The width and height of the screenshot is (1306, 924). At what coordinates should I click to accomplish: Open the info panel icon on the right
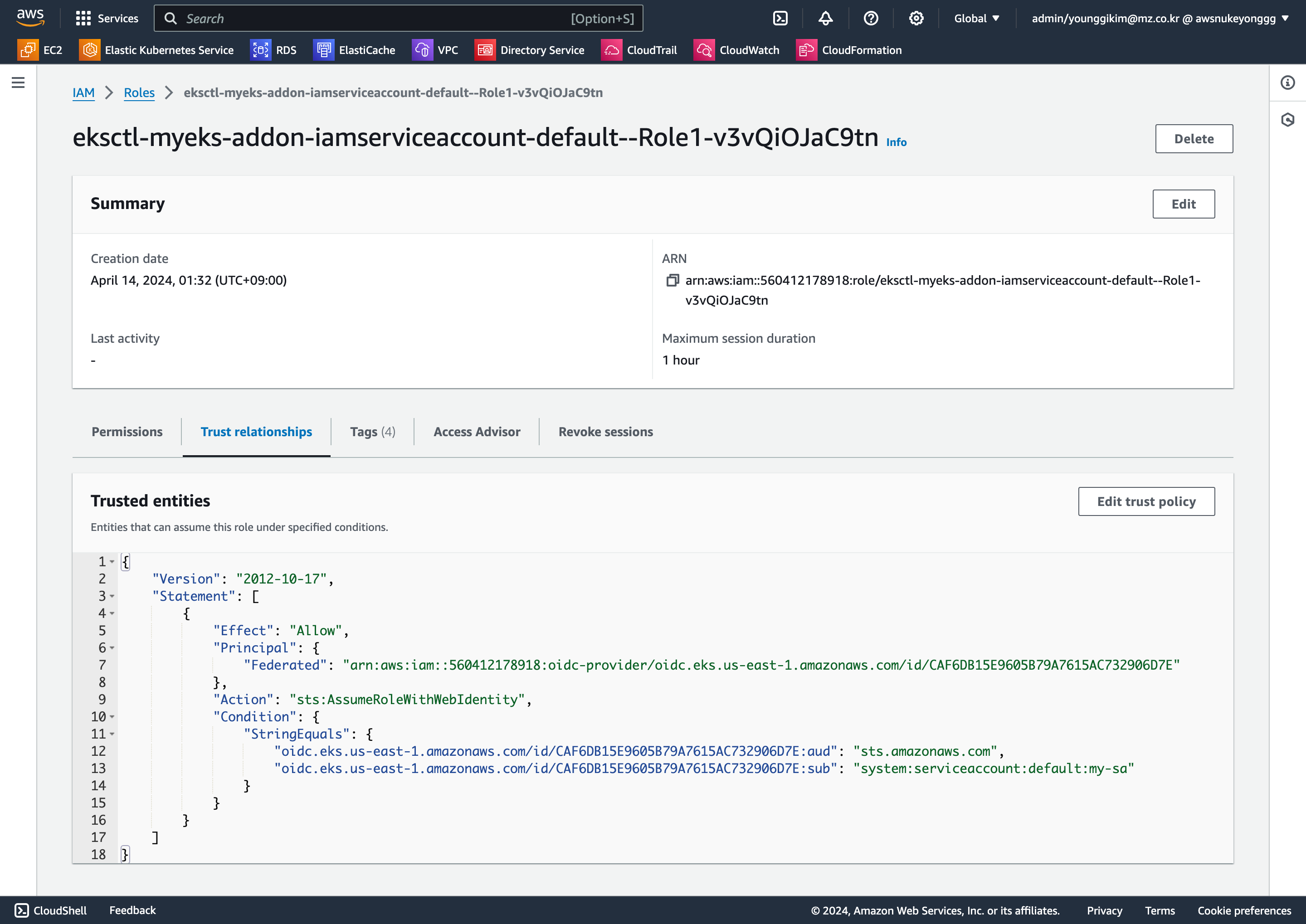(1287, 83)
